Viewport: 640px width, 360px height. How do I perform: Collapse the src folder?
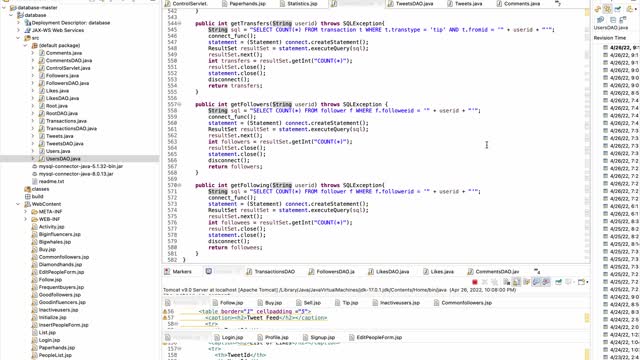tap(18, 38)
